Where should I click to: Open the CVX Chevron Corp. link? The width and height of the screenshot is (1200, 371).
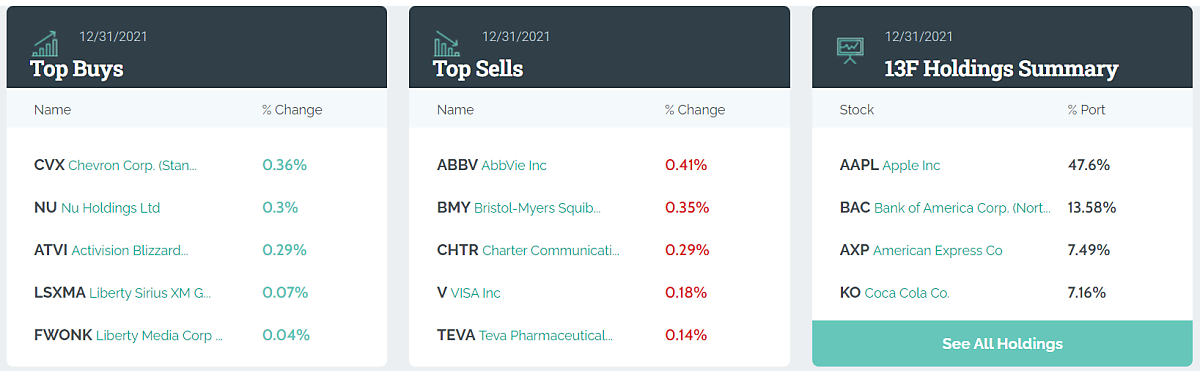115,165
